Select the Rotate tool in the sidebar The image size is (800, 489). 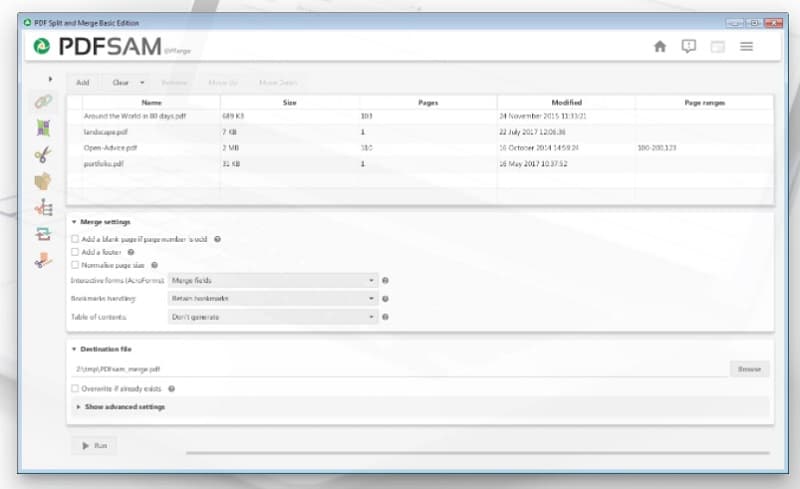pyautogui.click(x=43, y=234)
